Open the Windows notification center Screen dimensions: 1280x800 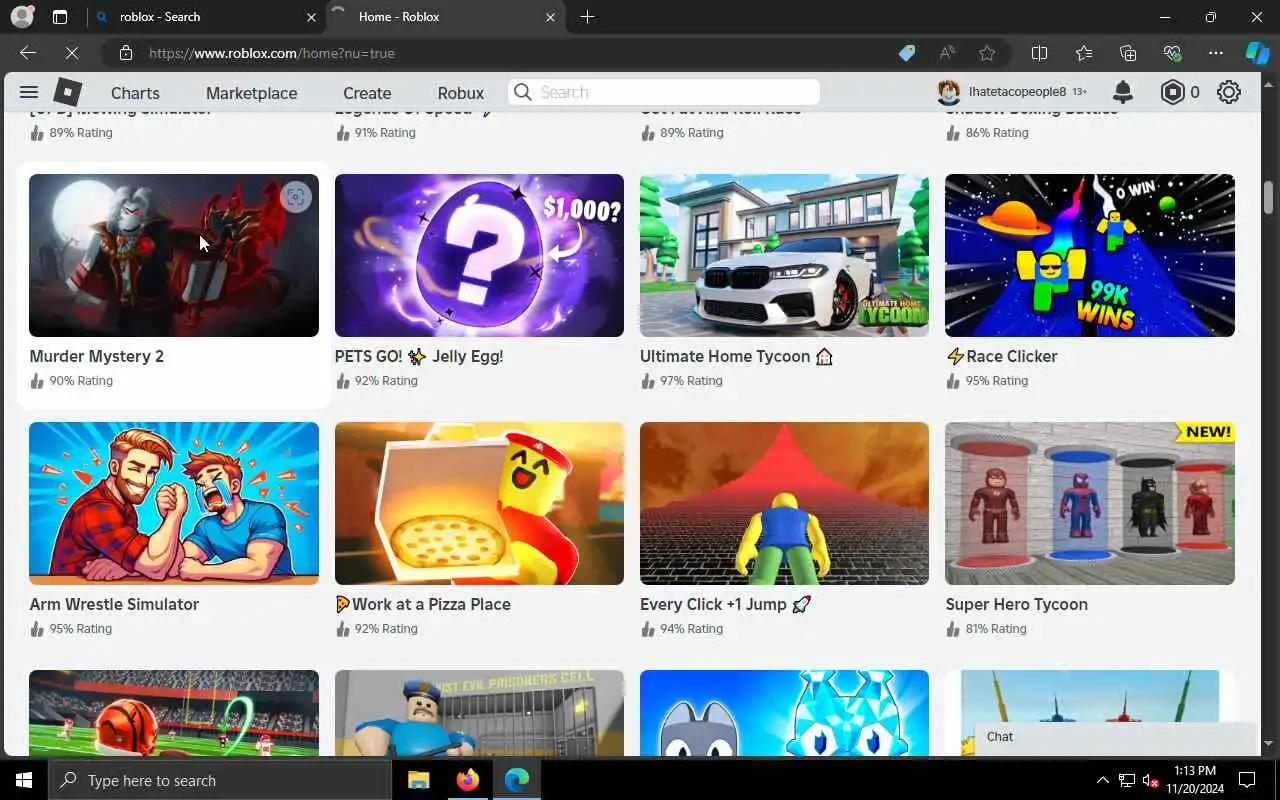click(x=1247, y=780)
